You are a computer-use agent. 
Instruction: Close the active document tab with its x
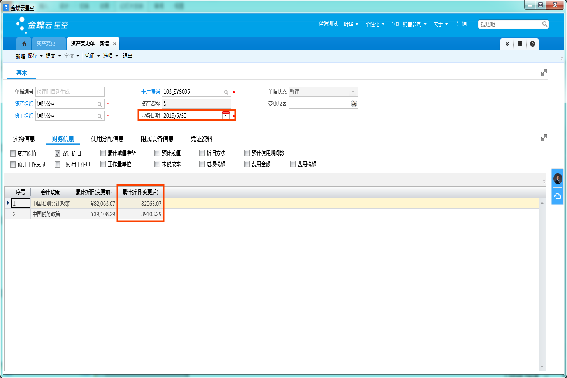tap(114, 44)
